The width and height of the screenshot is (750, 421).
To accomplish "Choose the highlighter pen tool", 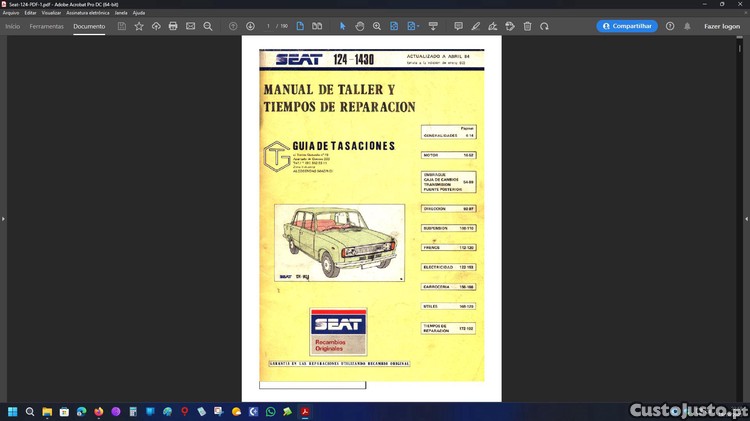I will (476, 26).
